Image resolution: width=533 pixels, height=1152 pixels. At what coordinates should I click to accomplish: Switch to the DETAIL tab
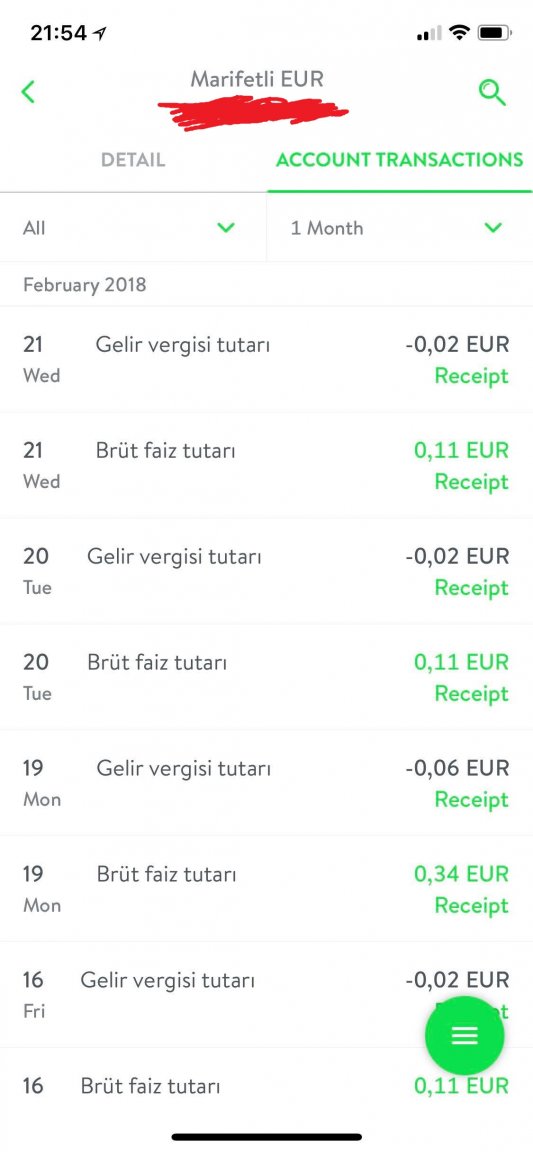click(133, 160)
